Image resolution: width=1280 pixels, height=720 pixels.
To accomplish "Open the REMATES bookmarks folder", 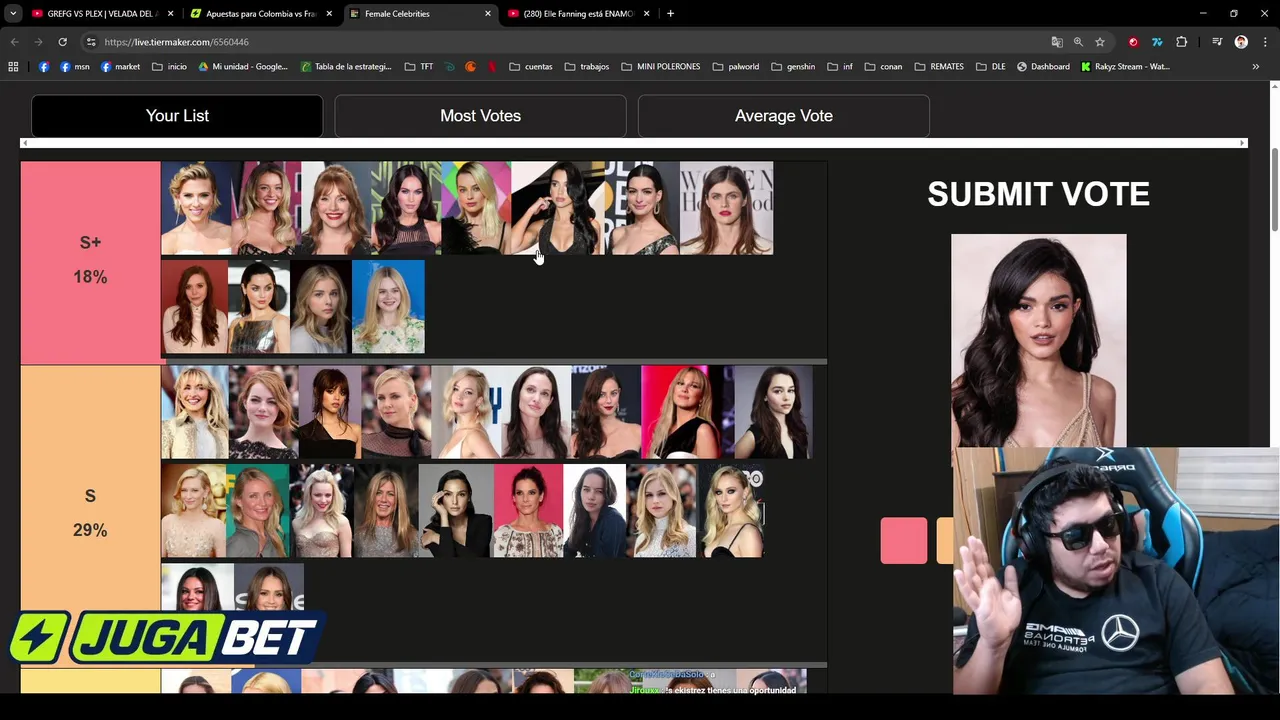I will pyautogui.click(x=939, y=67).
